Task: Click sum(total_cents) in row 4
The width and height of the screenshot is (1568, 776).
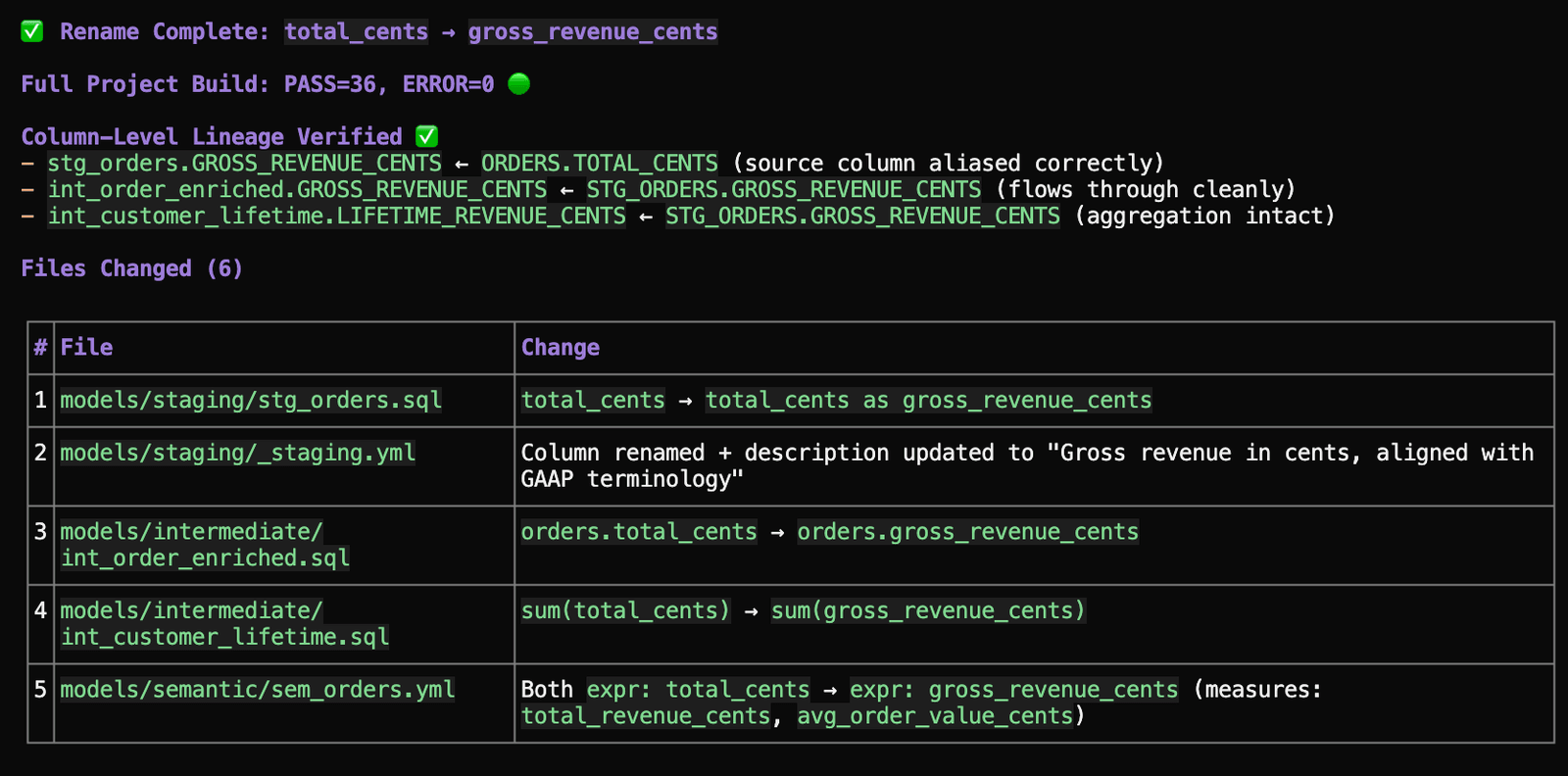Action: (x=625, y=610)
